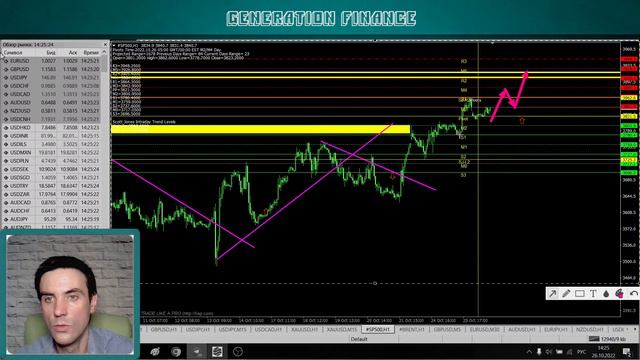Open Chrome from the taskbar
Viewport: 640px width, 360px height.
pyautogui.click(x=176, y=351)
